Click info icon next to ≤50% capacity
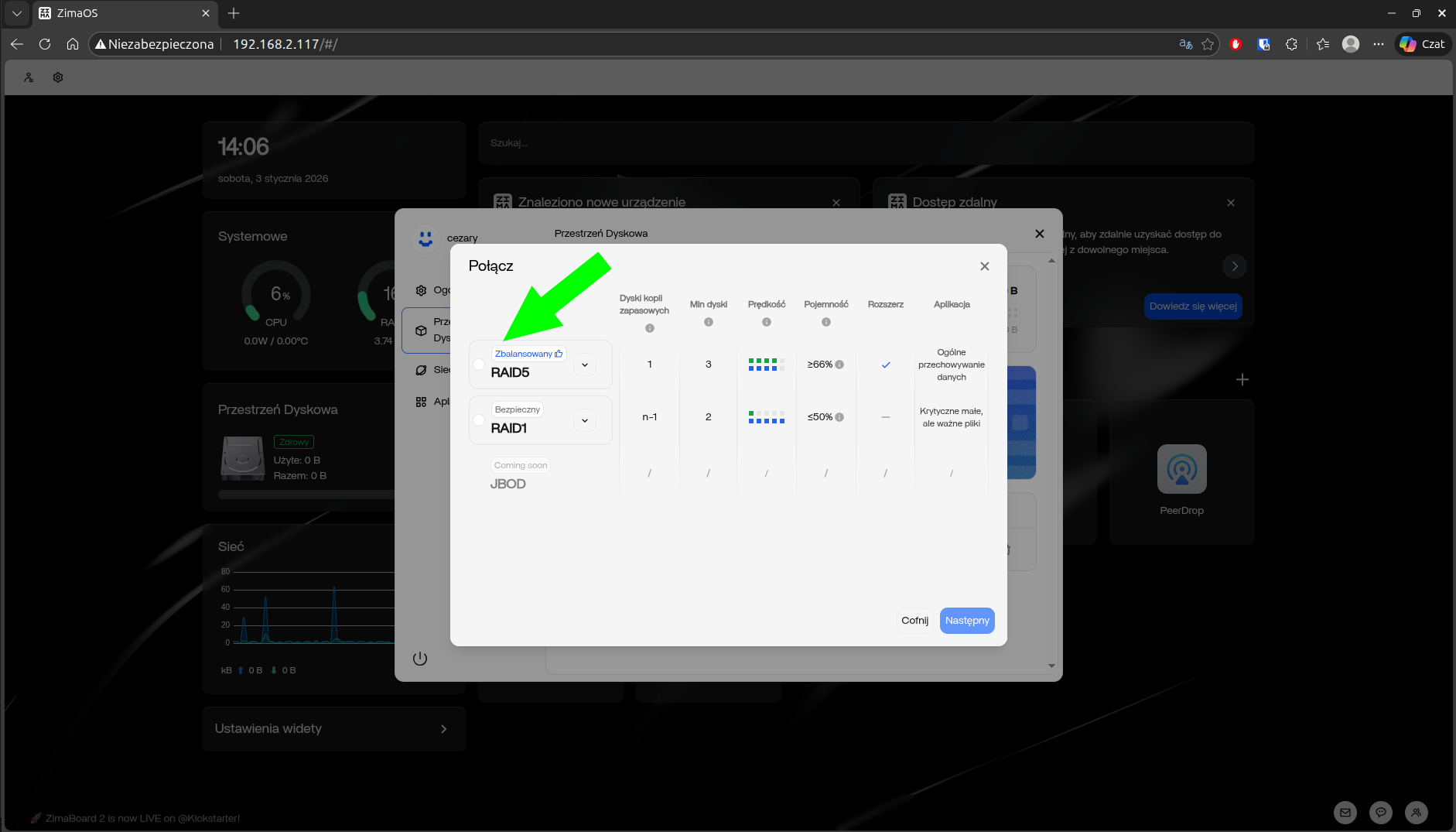The height and width of the screenshot is (832, 1456). (x=839, y=417)
